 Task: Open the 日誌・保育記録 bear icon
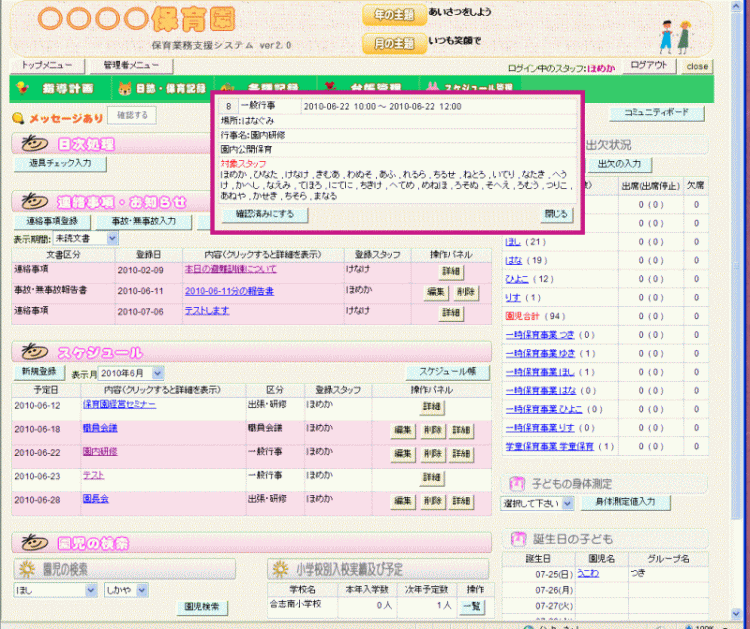(126, 88)
